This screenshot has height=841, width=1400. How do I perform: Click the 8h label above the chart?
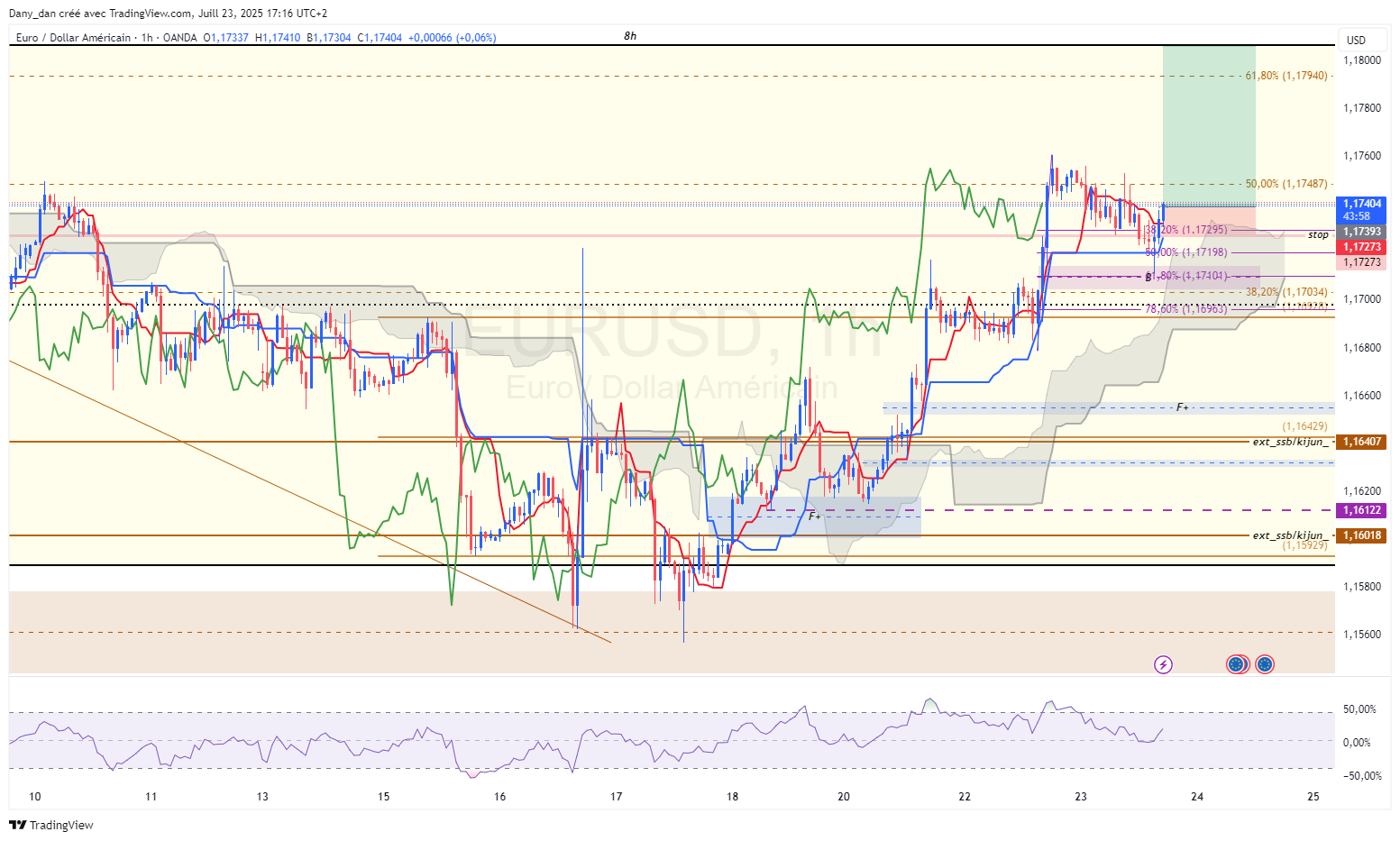[630, 36]
